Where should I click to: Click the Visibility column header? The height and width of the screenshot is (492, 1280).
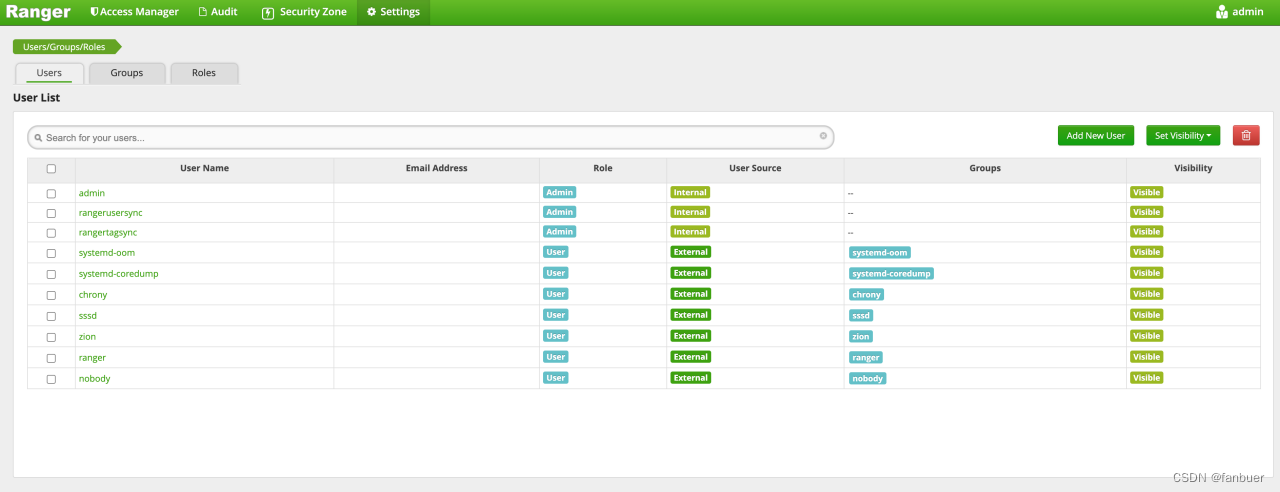[1193, 168]
